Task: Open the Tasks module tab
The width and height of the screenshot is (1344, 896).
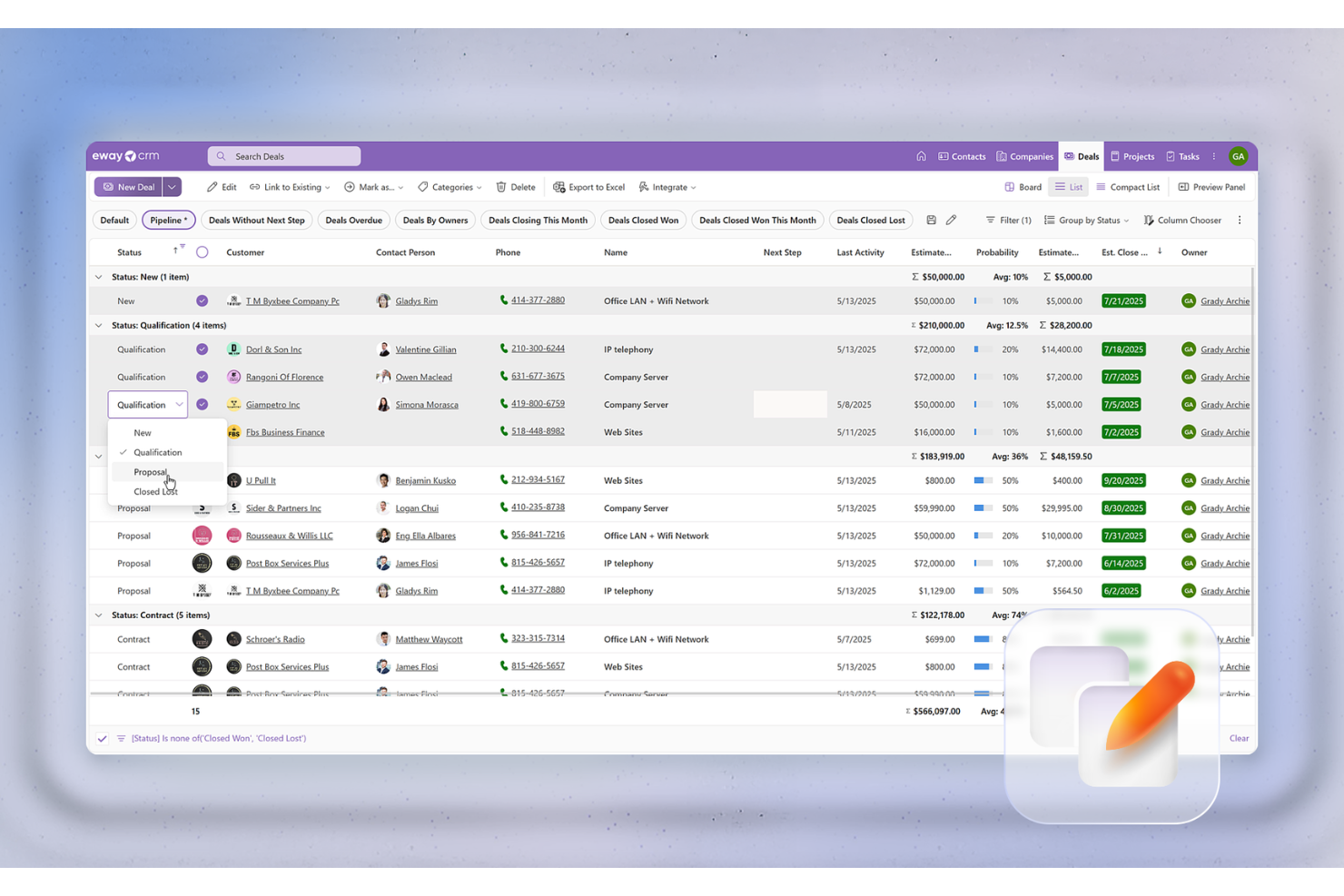Action: pyautogui.click(x=1182, y=156)
